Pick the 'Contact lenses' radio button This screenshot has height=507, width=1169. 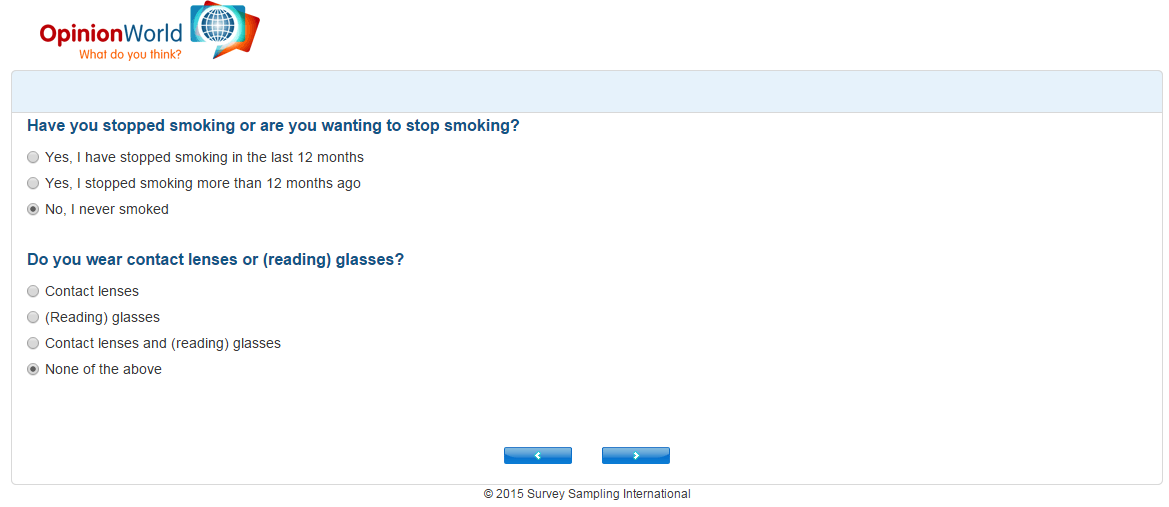coord(33,291)
